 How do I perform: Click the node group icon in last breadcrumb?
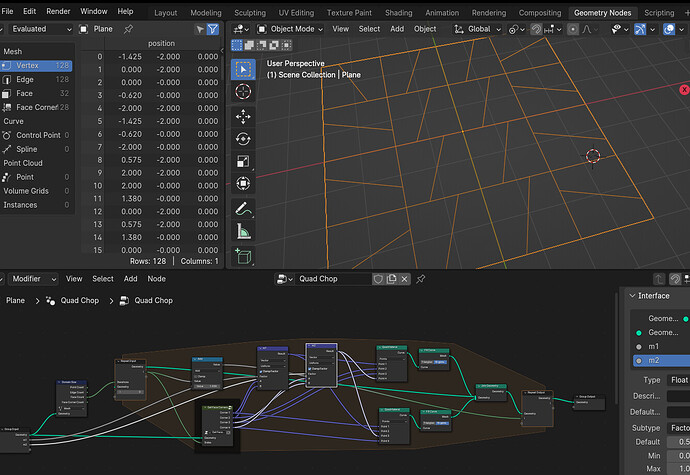tap(125, 301)
